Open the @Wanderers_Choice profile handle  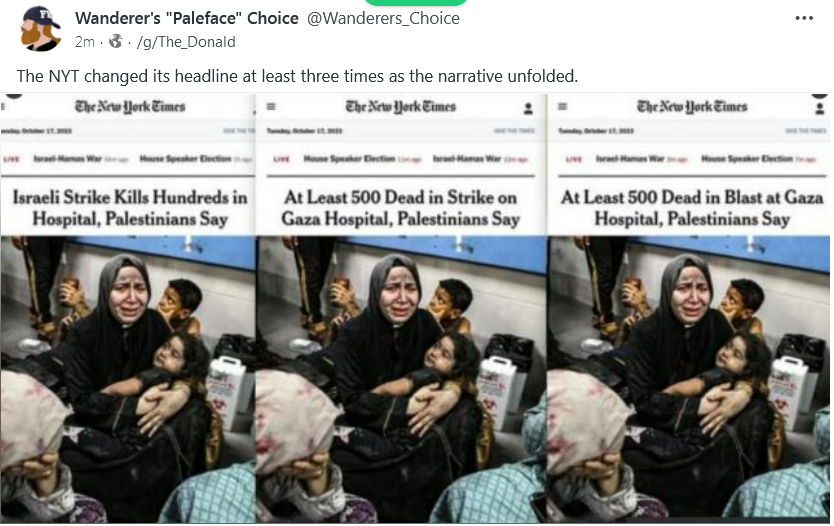383,18
